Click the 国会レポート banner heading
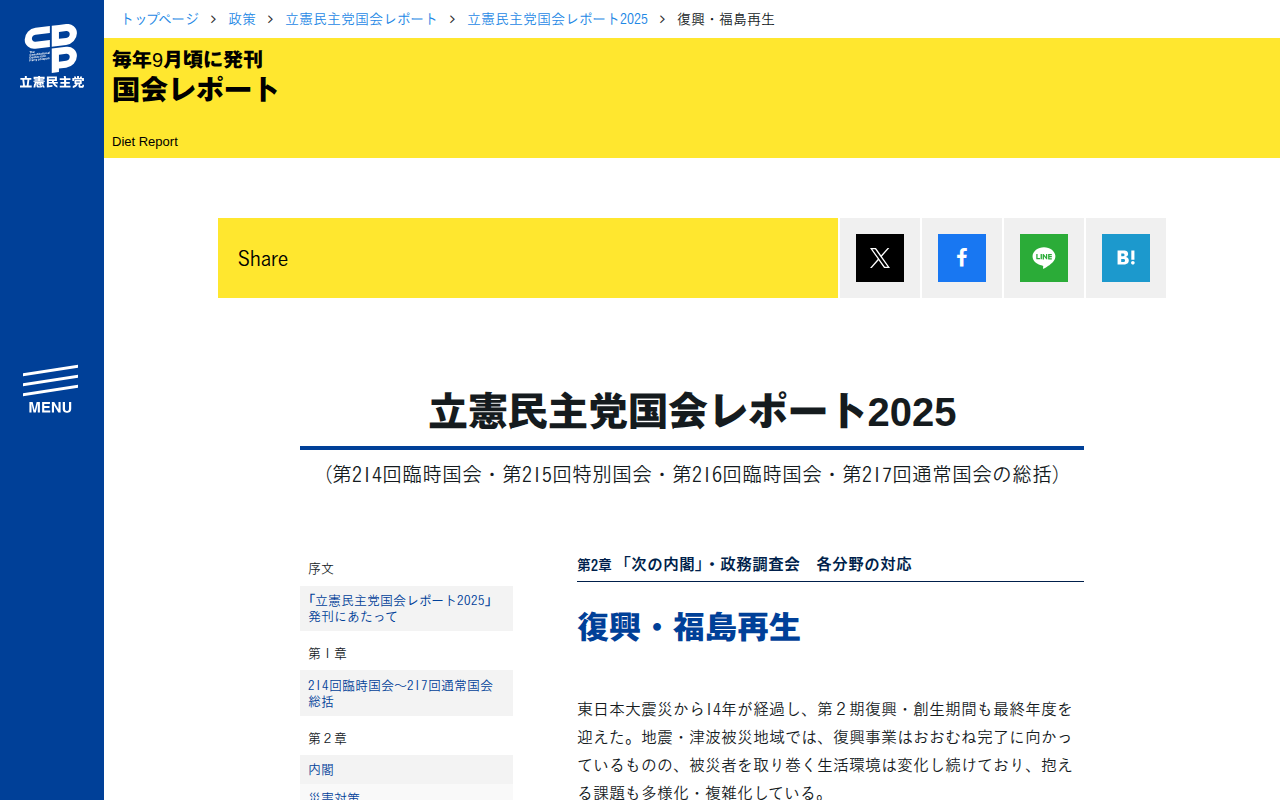The width and height of the screenshot is (1280, 800). (x=196, y=89)
